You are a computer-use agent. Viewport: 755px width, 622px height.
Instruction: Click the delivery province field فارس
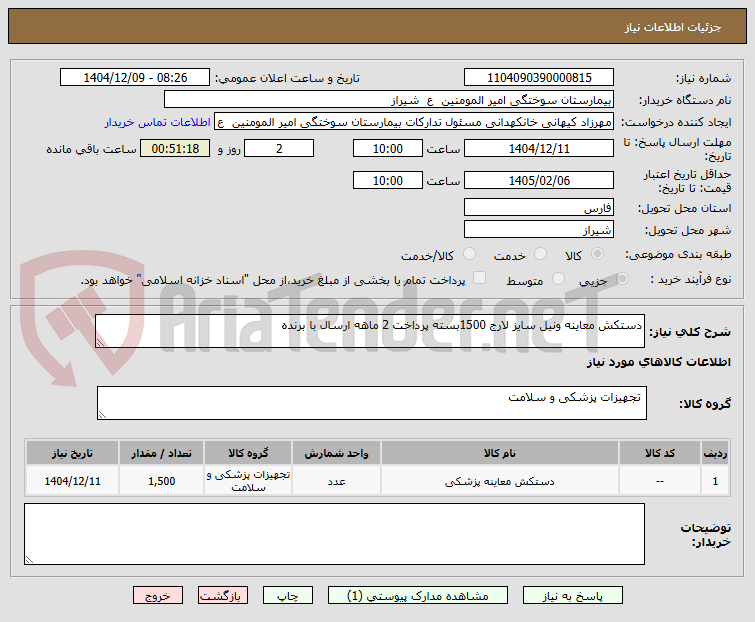(x=539, y=207)
